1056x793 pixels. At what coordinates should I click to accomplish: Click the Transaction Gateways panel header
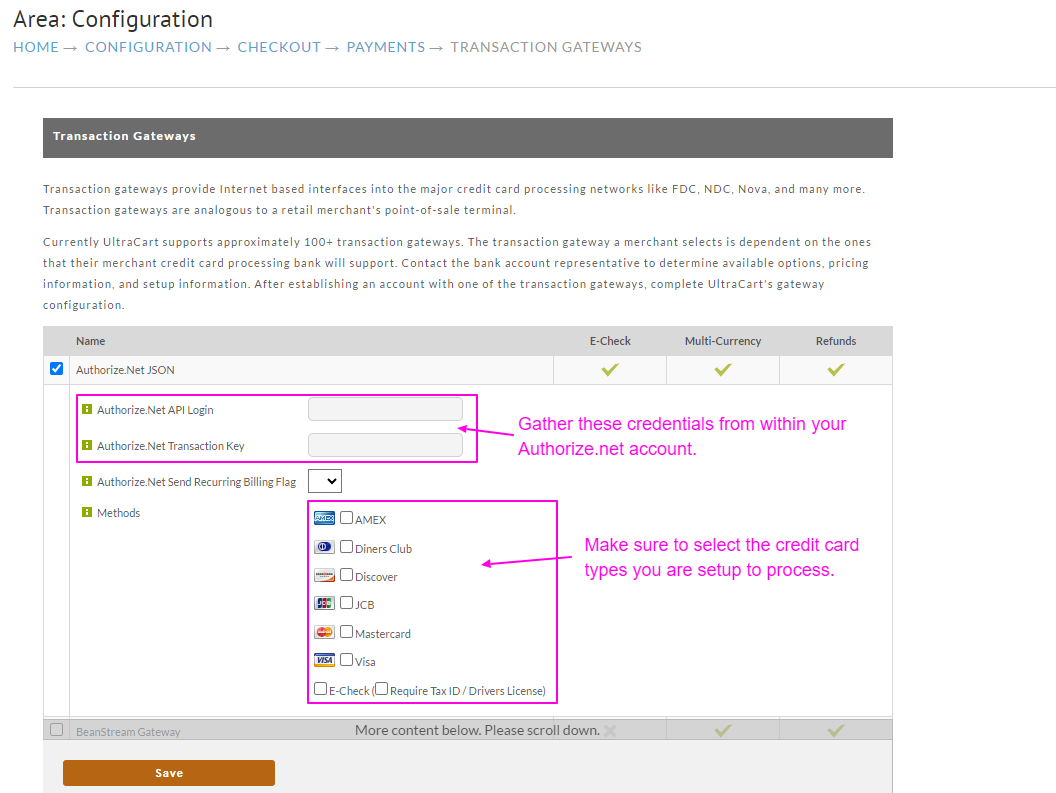tap(468, 138)
